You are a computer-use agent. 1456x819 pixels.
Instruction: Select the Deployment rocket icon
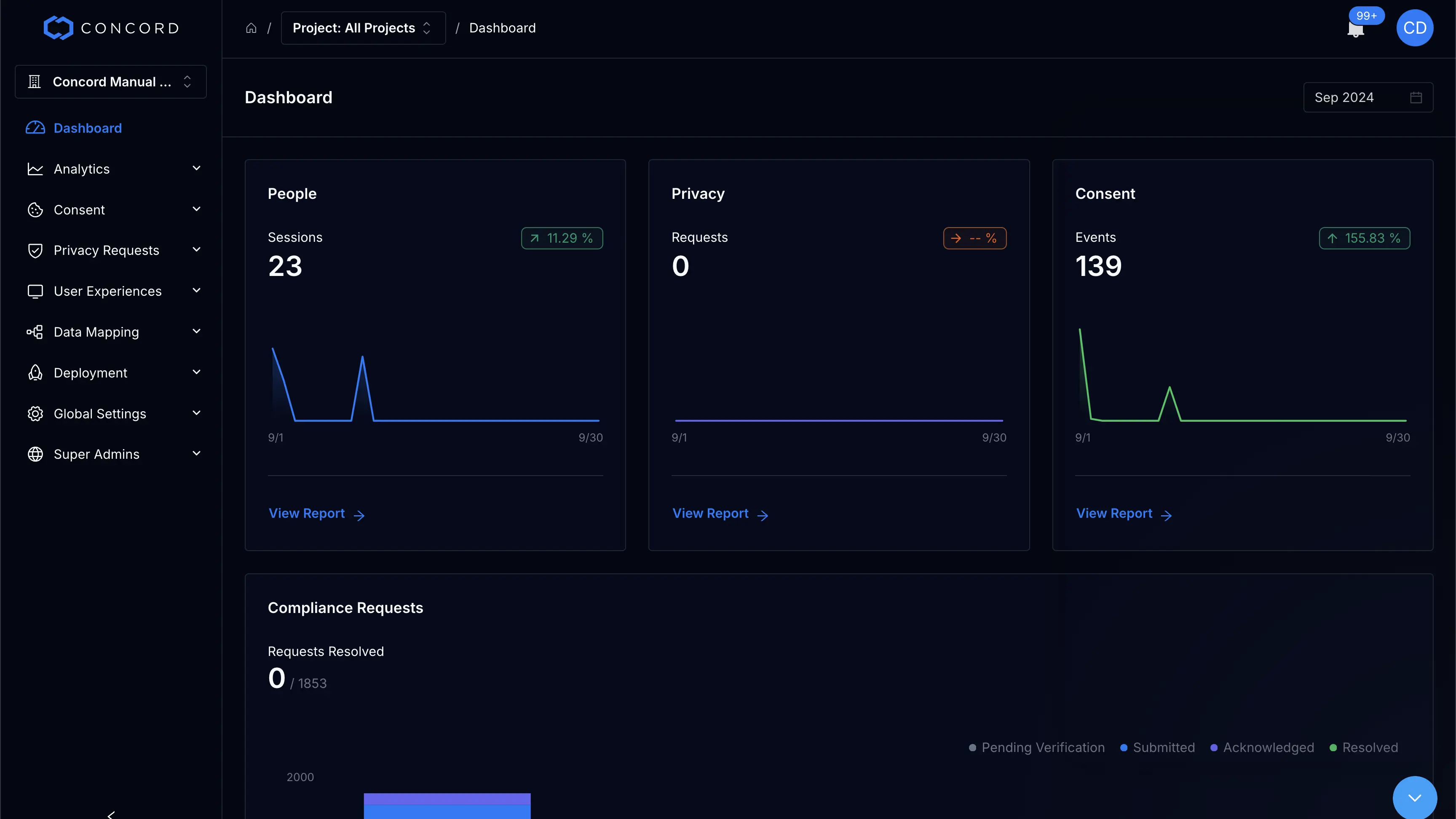[x=35, y=372]
